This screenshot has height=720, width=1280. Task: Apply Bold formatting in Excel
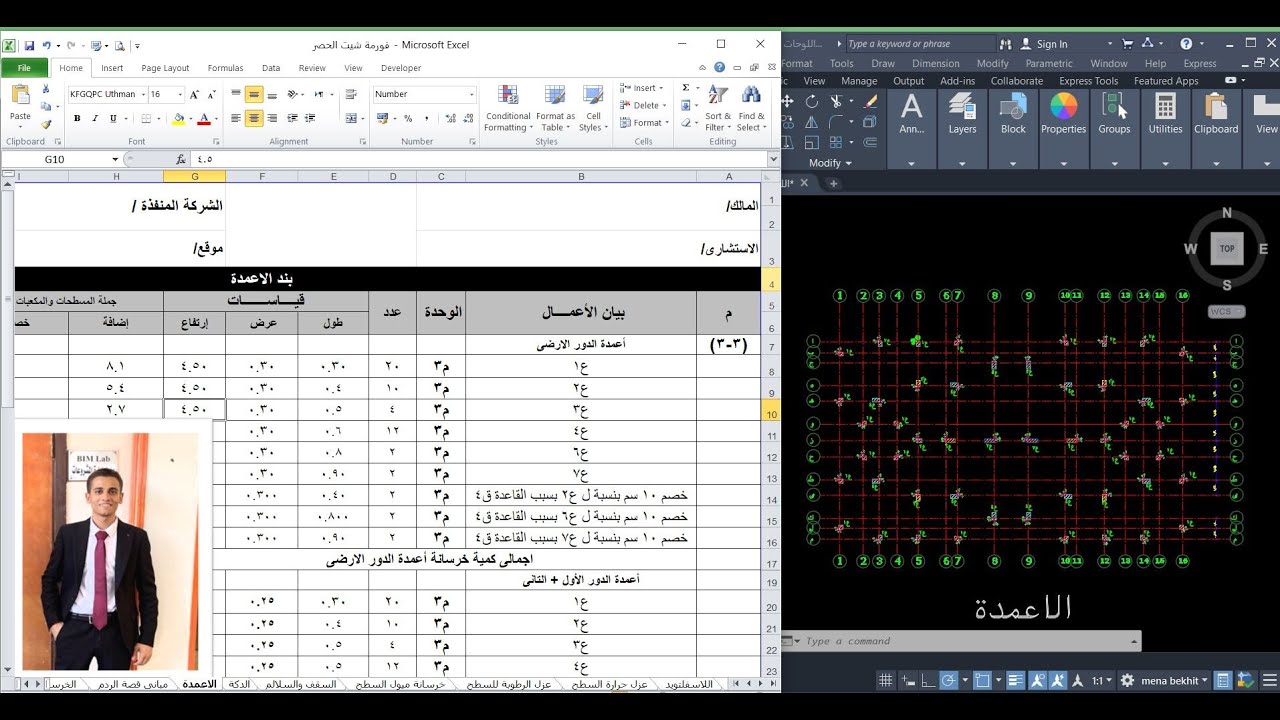[x=77, y=118]
